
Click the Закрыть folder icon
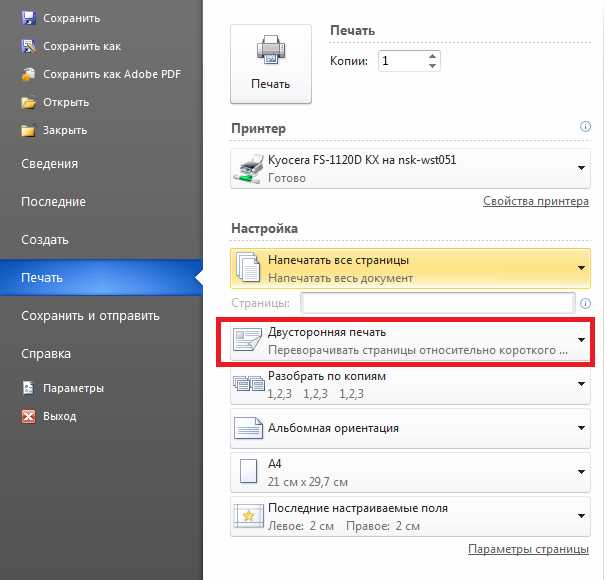point(27,130)
